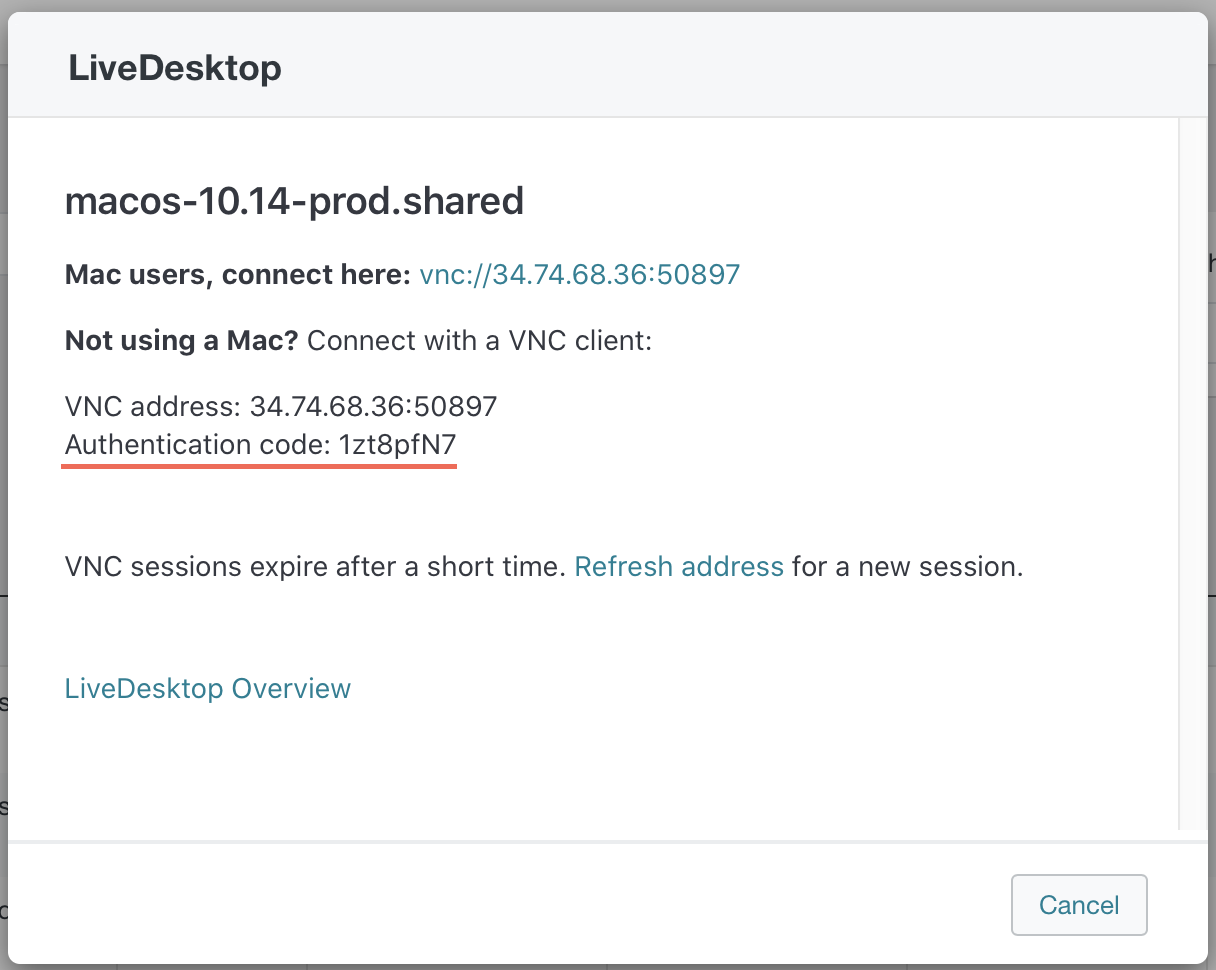
Task: Click empty footer area left of Cancel
Action: tap(500, 904)
